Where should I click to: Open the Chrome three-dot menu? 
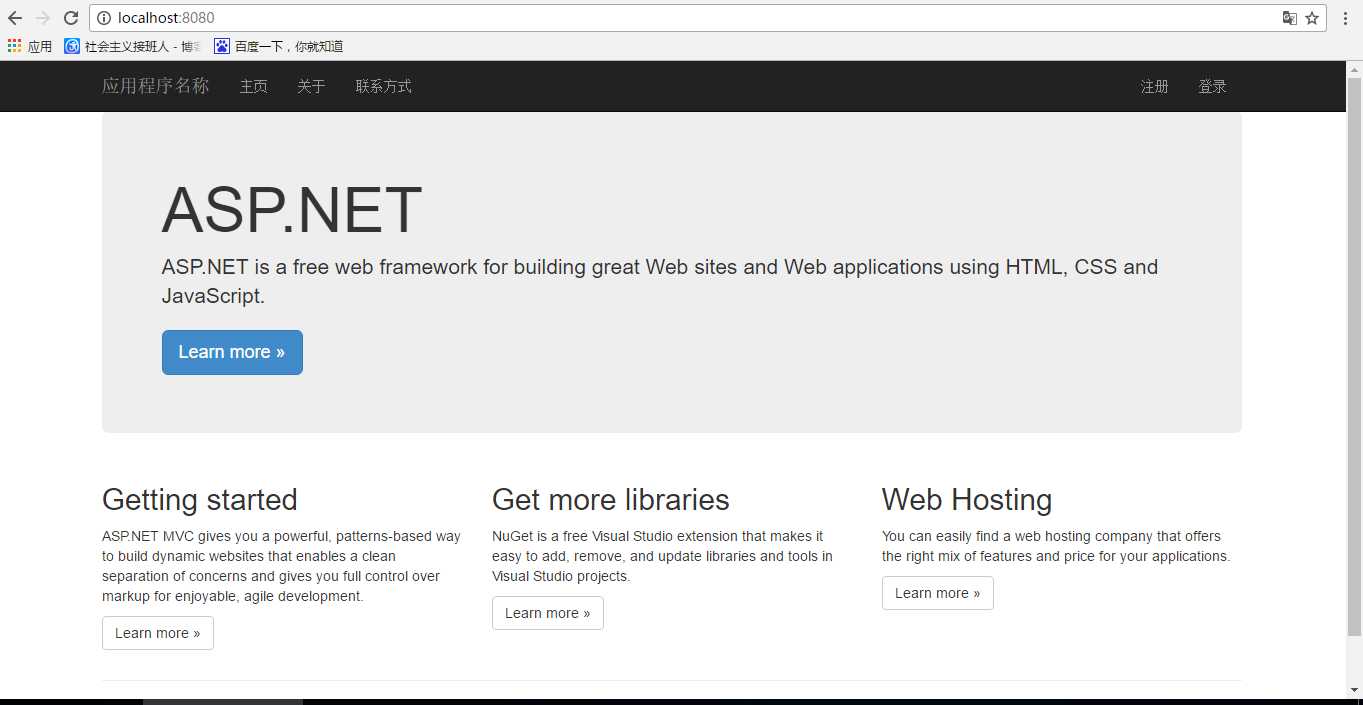1345,18
